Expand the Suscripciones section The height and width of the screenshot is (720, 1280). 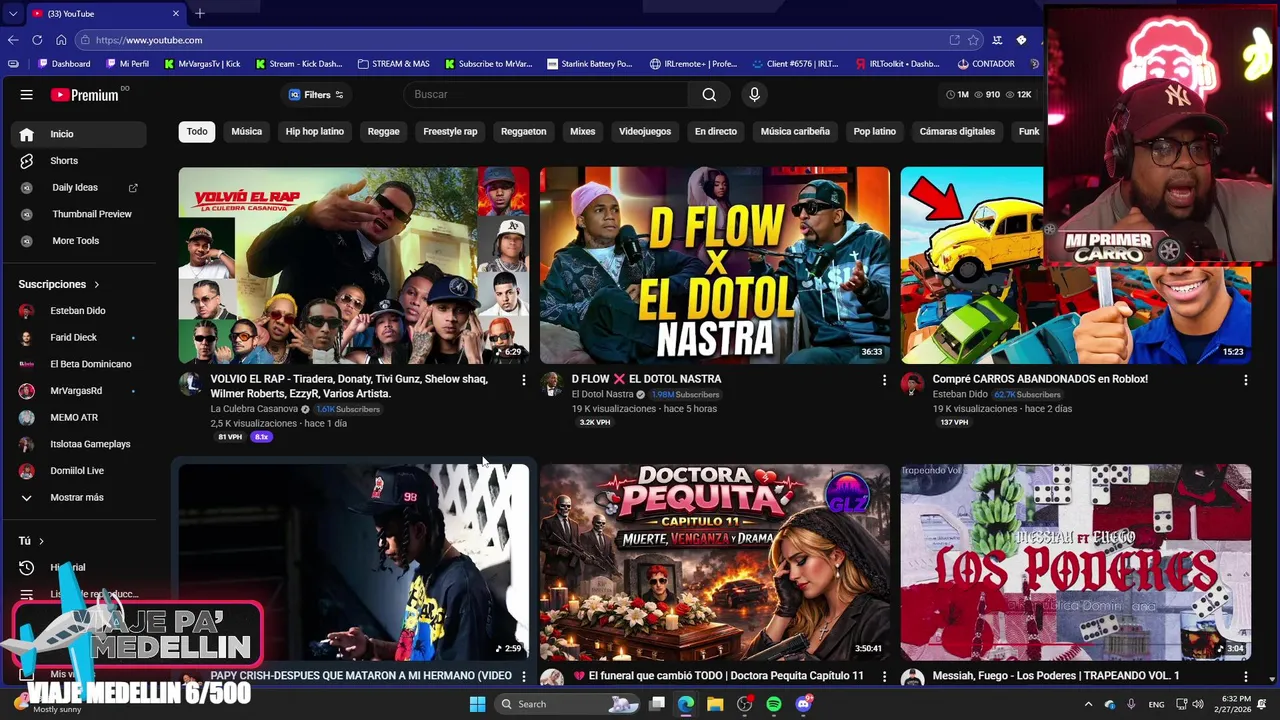pos(59,284)
